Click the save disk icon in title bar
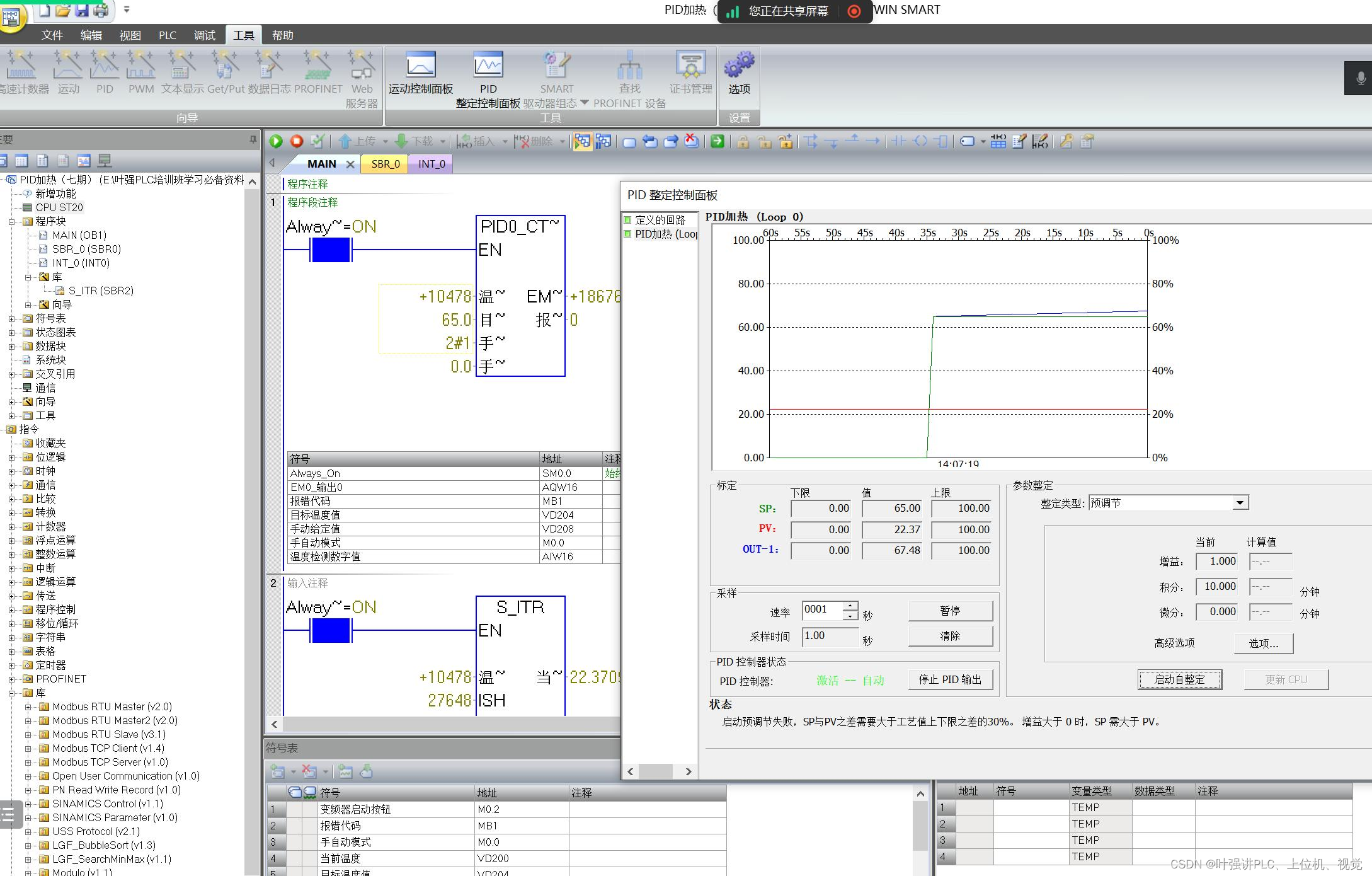Viewport: 1372px width, 876px height. coord(82,10)
